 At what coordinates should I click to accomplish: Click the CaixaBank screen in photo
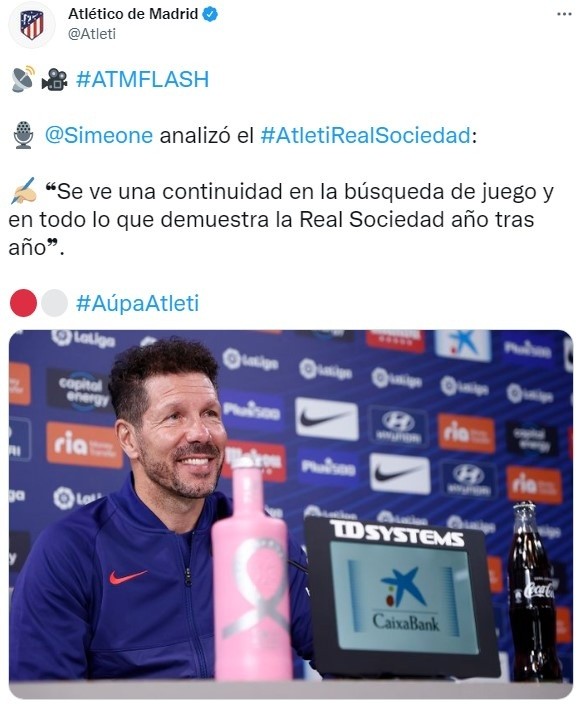pyautogui.click(x=403, y=597)
